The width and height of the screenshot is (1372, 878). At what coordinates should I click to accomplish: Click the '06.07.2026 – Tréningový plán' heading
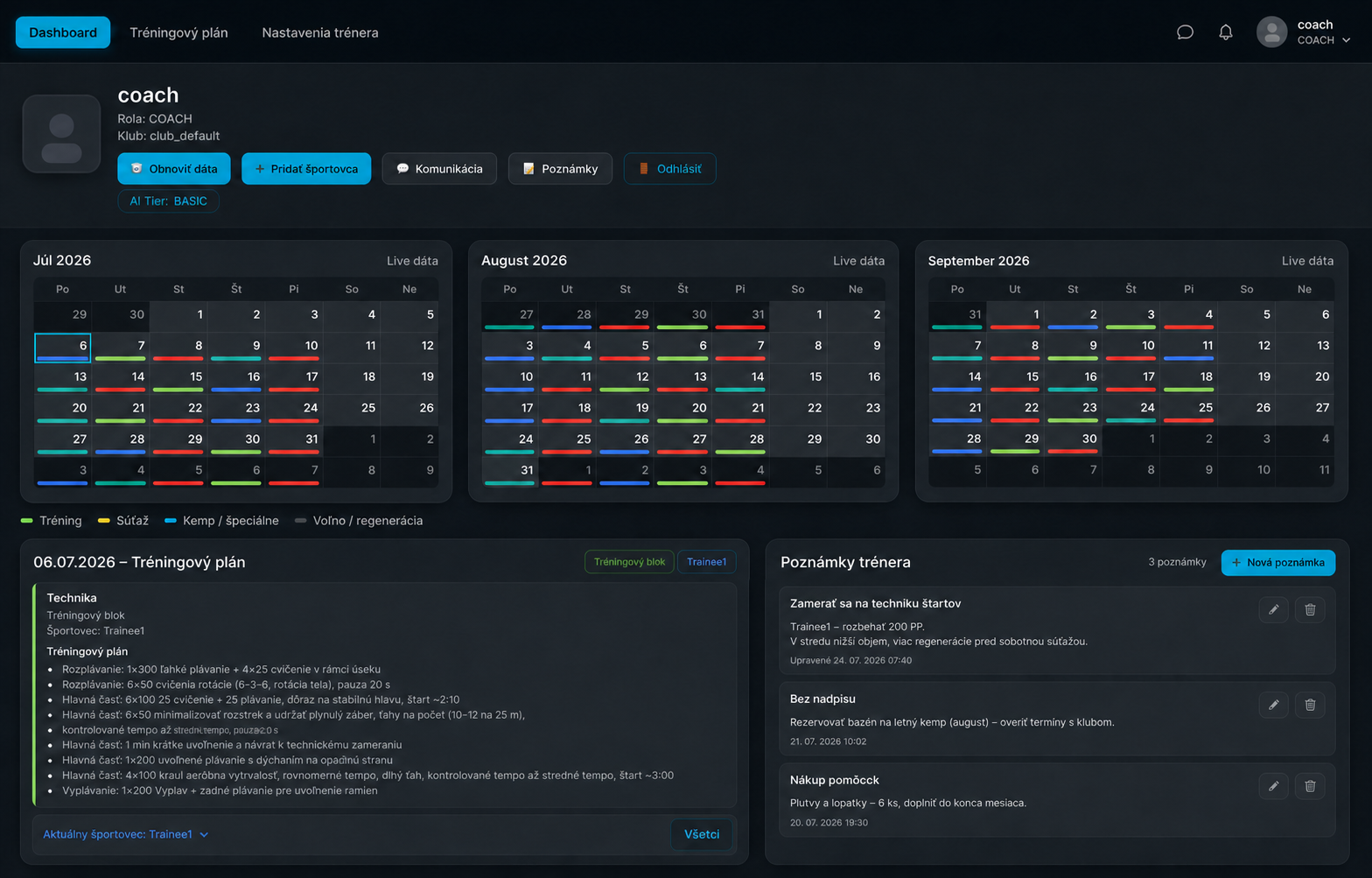(x=139, y=562)
